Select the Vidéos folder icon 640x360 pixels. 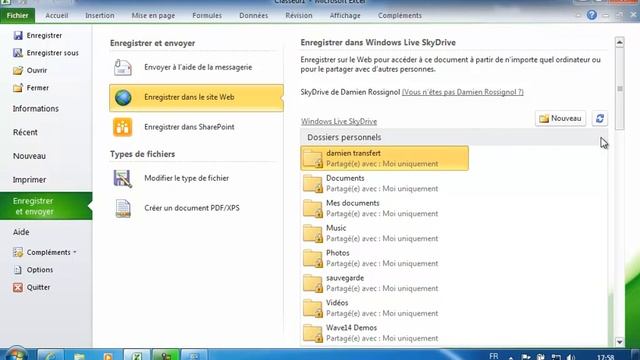click(x=313, y=308)
